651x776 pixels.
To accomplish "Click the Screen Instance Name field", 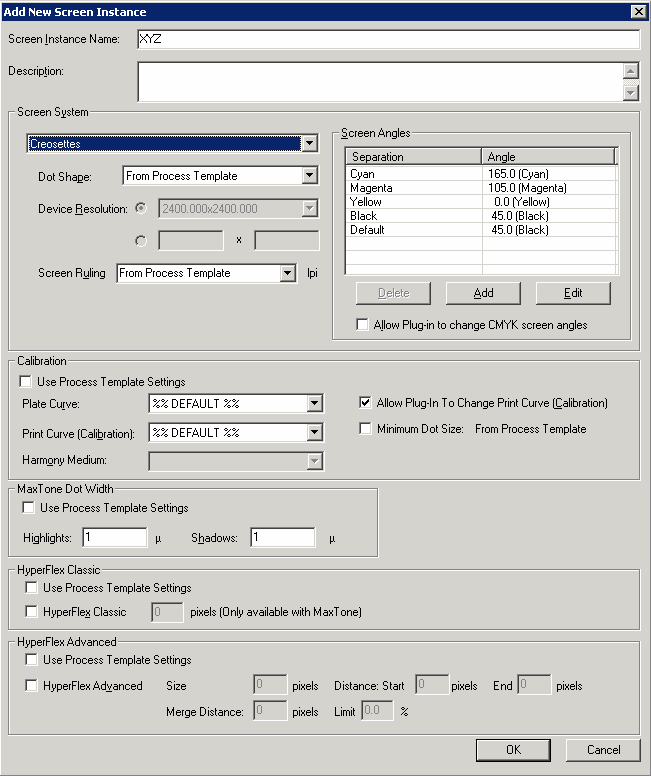I will pyautogui.click(x=388, y=39).
